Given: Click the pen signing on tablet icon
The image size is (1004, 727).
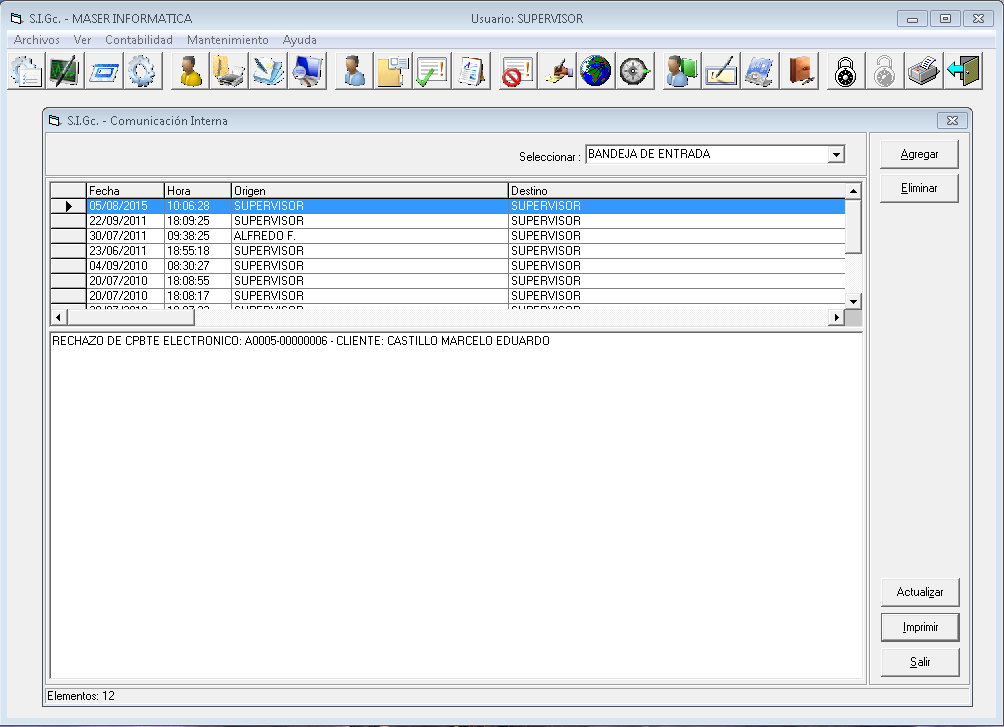Looking at the screenshot, I should click(720, 71).
